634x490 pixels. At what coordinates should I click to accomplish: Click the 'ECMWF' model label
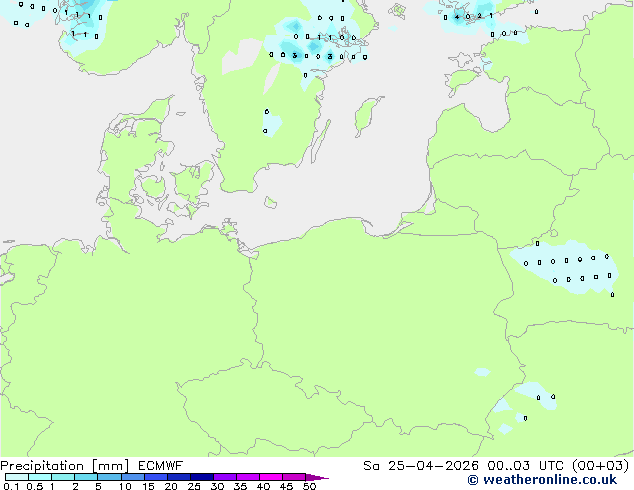[x=160, y=466]
